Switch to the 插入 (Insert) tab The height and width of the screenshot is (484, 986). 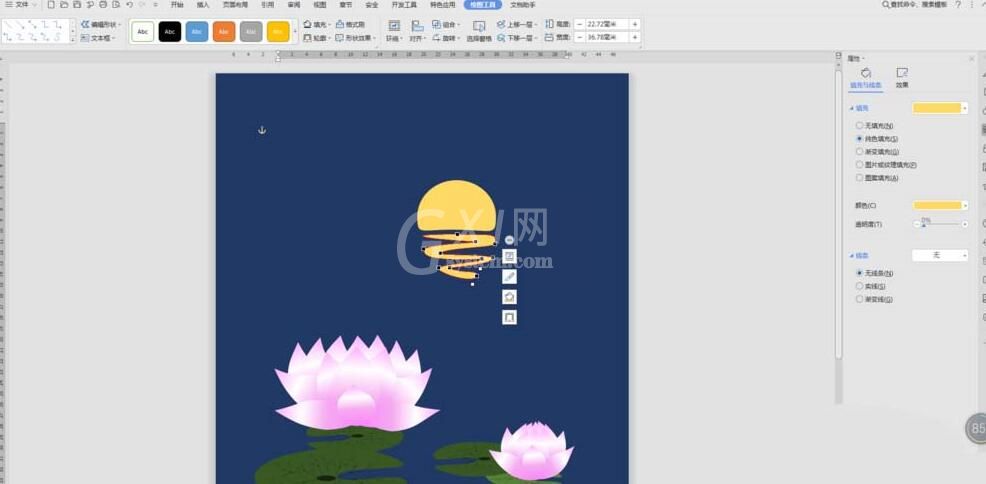(202, 4)
